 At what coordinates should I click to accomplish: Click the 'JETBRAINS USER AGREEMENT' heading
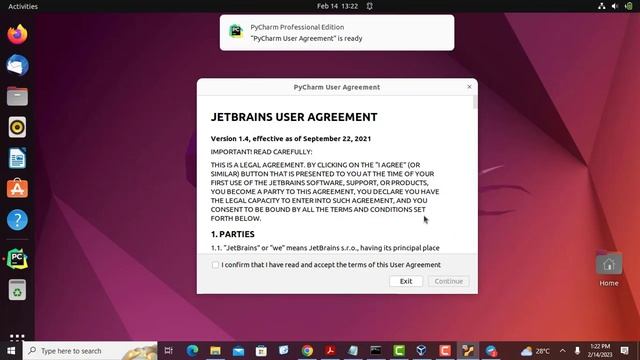pos(294,117)
